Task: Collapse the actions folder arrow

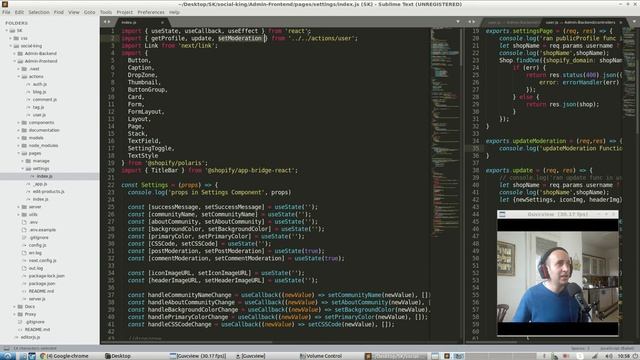Action: pyautogui.click(x=19, y=76)
